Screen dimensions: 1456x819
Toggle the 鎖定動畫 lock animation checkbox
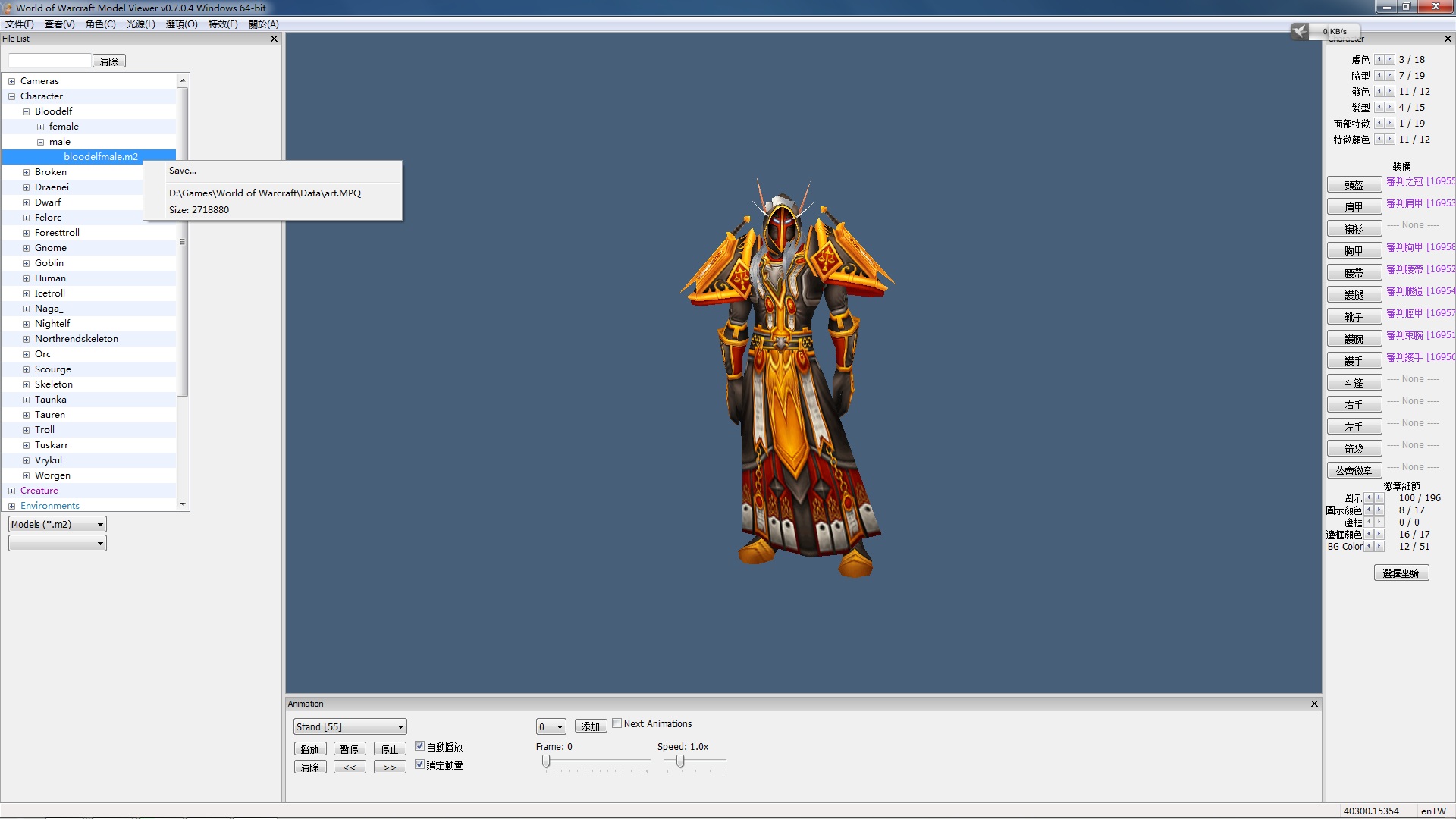pyautogui.click(x=419, y=764)
